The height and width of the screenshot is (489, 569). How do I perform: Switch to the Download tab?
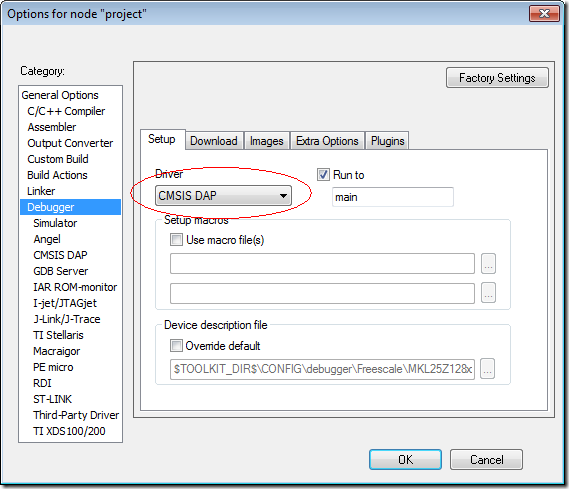214,140
